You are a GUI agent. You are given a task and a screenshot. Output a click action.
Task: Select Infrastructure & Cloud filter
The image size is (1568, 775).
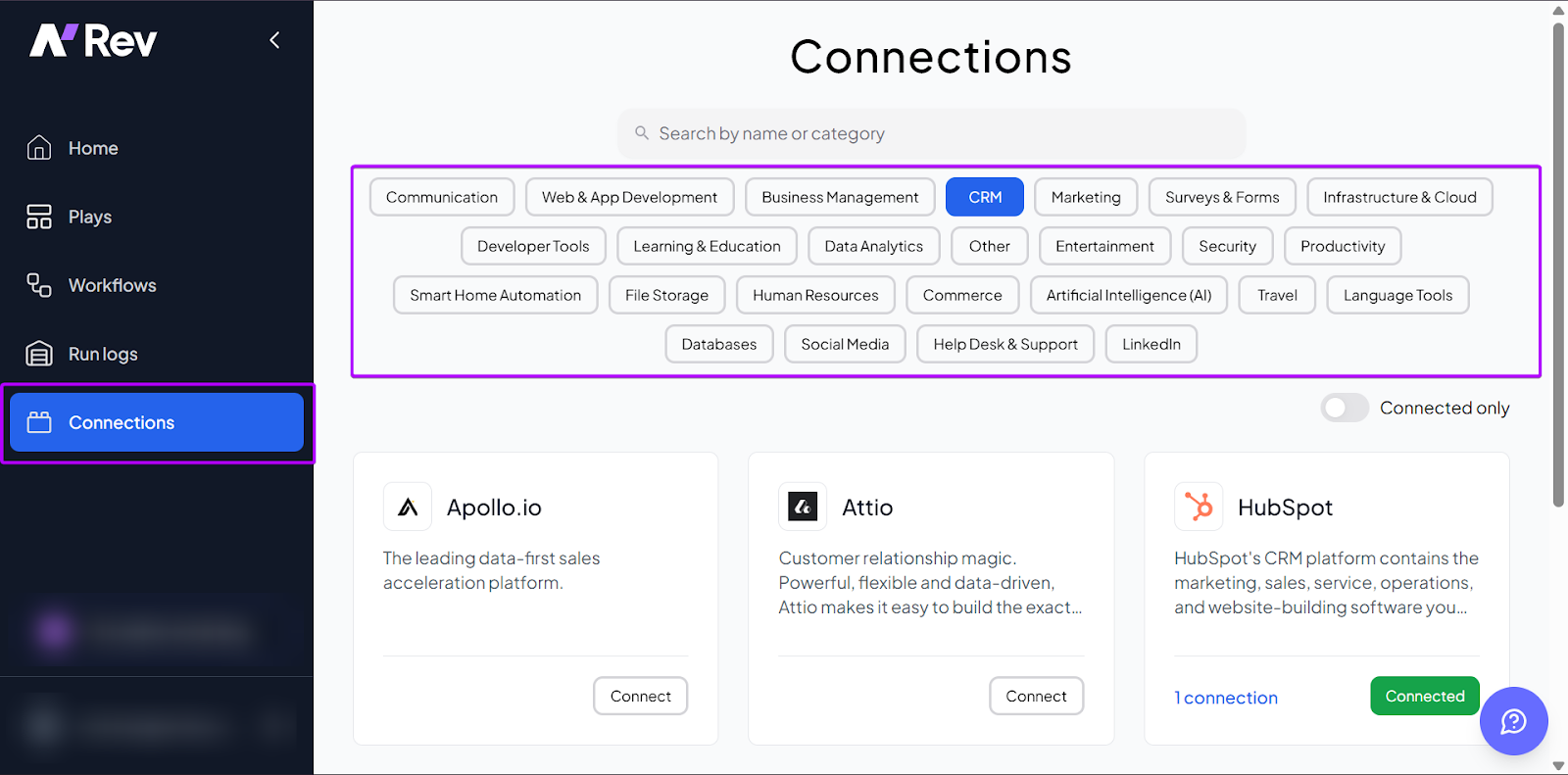[1399, 197]
